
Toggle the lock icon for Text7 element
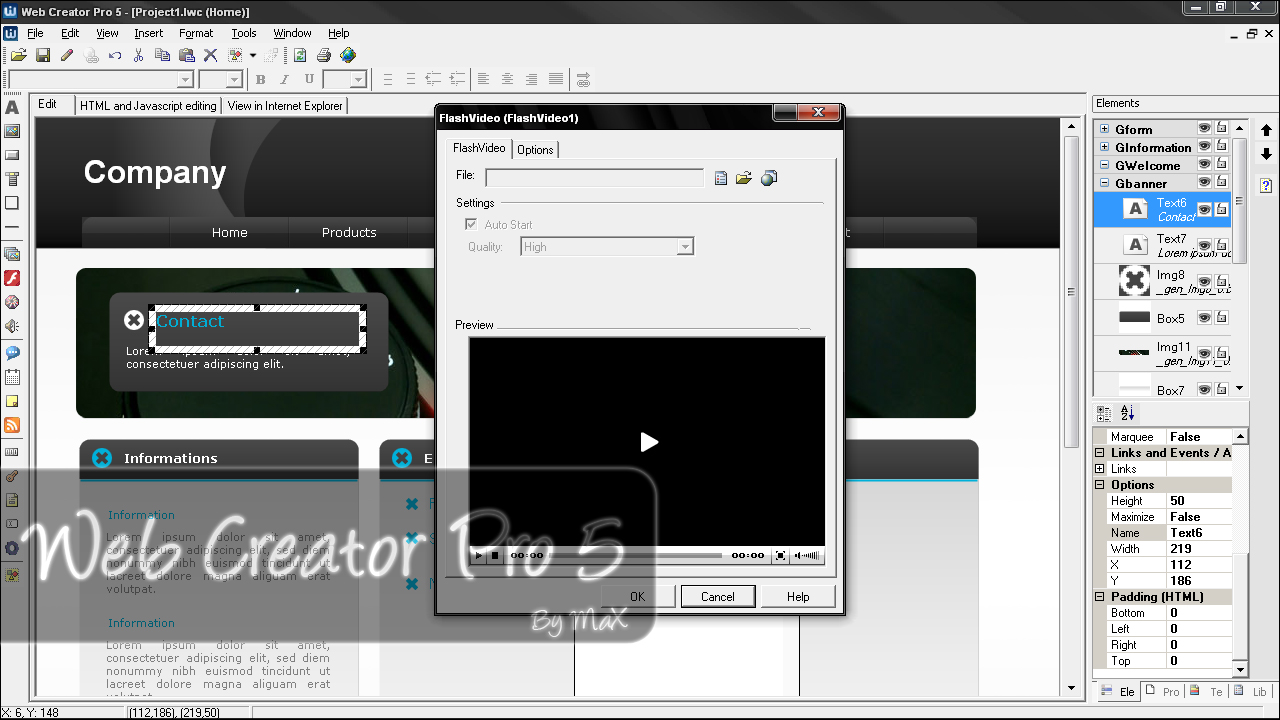click(1222, 245)
